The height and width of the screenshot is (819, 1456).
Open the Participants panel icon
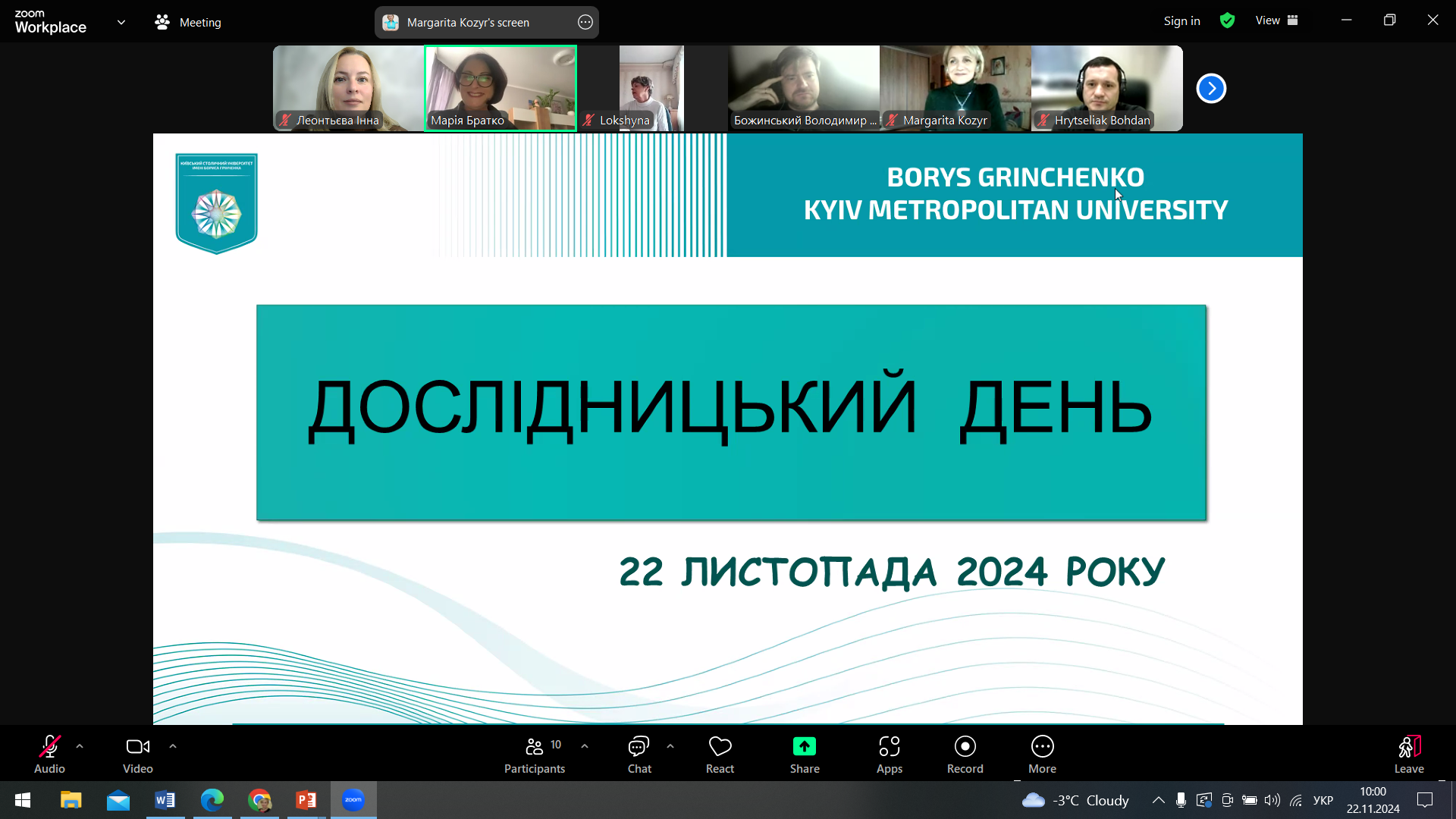[535, 747]
